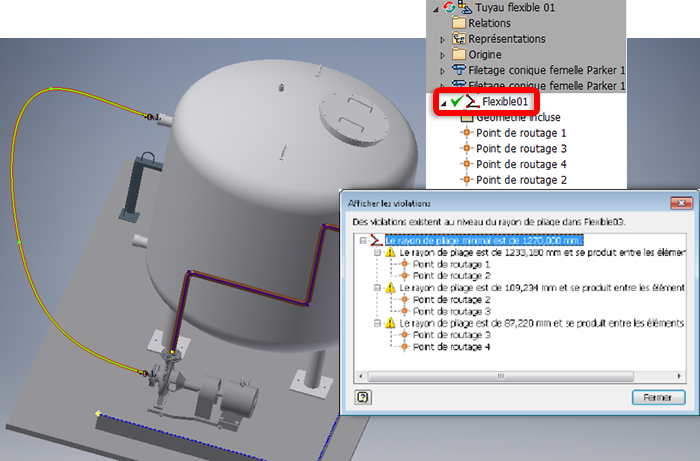The width and height of the screenshot is (700, 461).
Task: Expand the Représentations node
Action: [442, 40]
